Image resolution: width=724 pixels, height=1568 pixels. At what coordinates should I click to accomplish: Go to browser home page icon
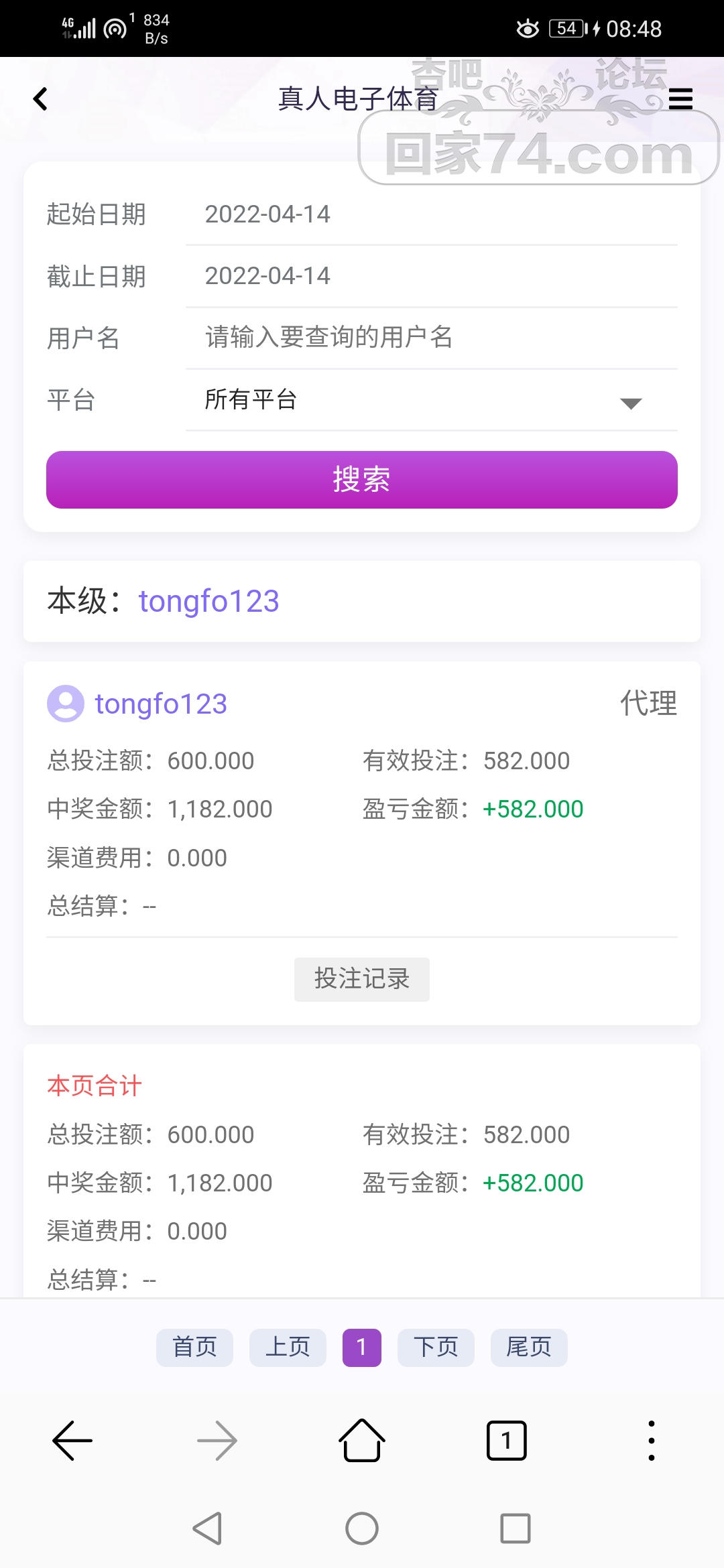click(362, 1441)
